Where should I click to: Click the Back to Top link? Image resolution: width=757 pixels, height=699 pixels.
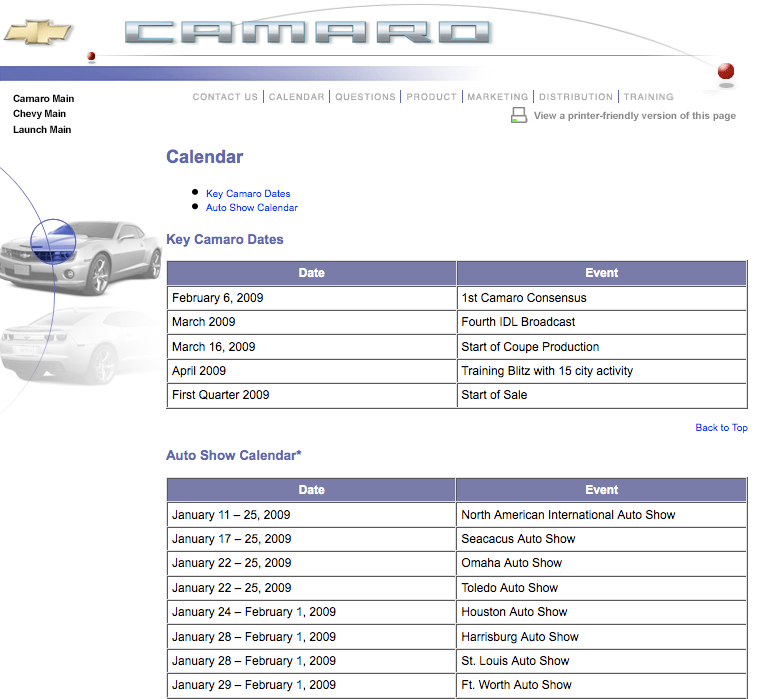pos(721,428)
